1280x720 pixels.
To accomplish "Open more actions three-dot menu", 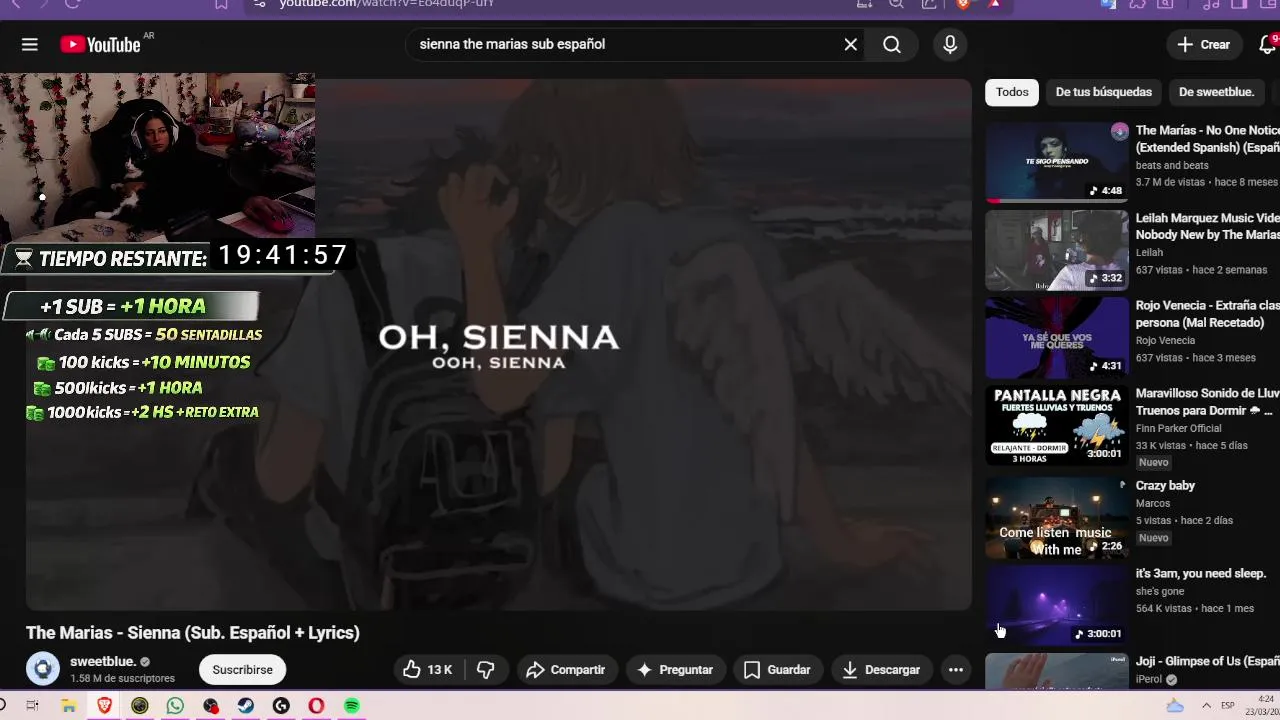I will coord(956,670).
